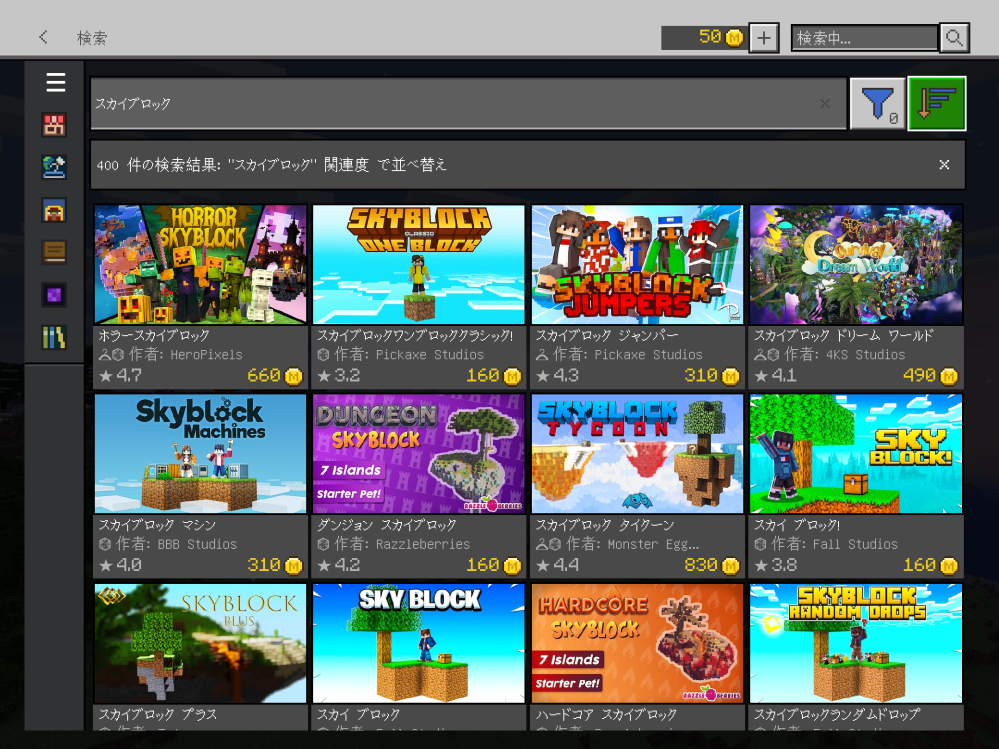Open the filter options funnel button
Image resolution: width=999 pixels, height=749 pixels.
(x=878, y=103)
